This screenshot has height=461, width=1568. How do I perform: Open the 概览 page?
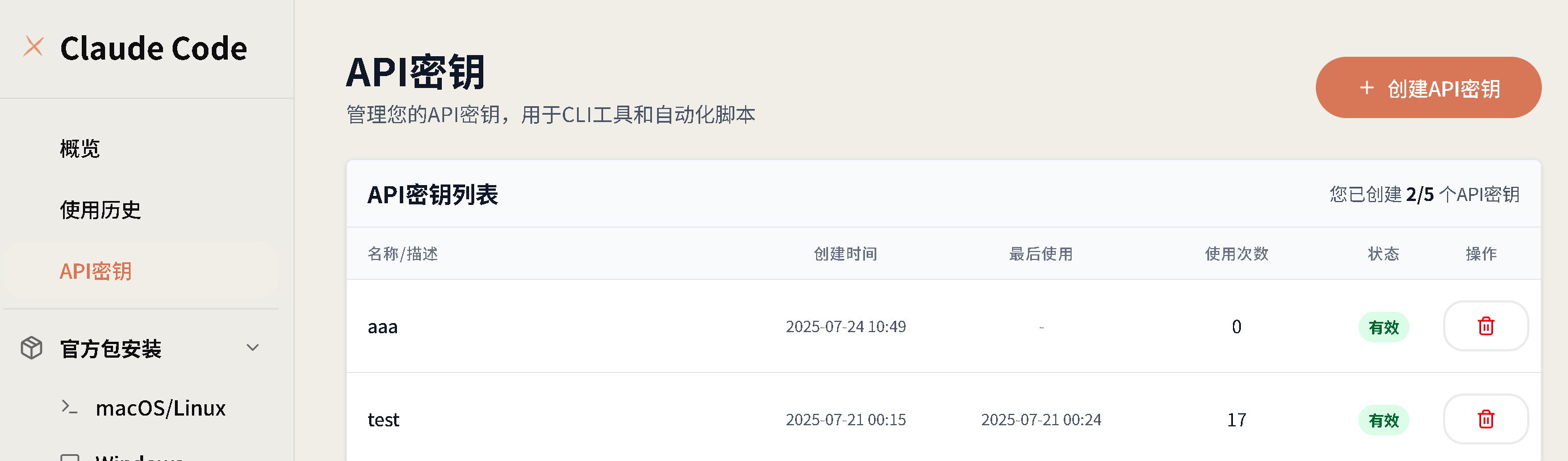coord(80,148)
